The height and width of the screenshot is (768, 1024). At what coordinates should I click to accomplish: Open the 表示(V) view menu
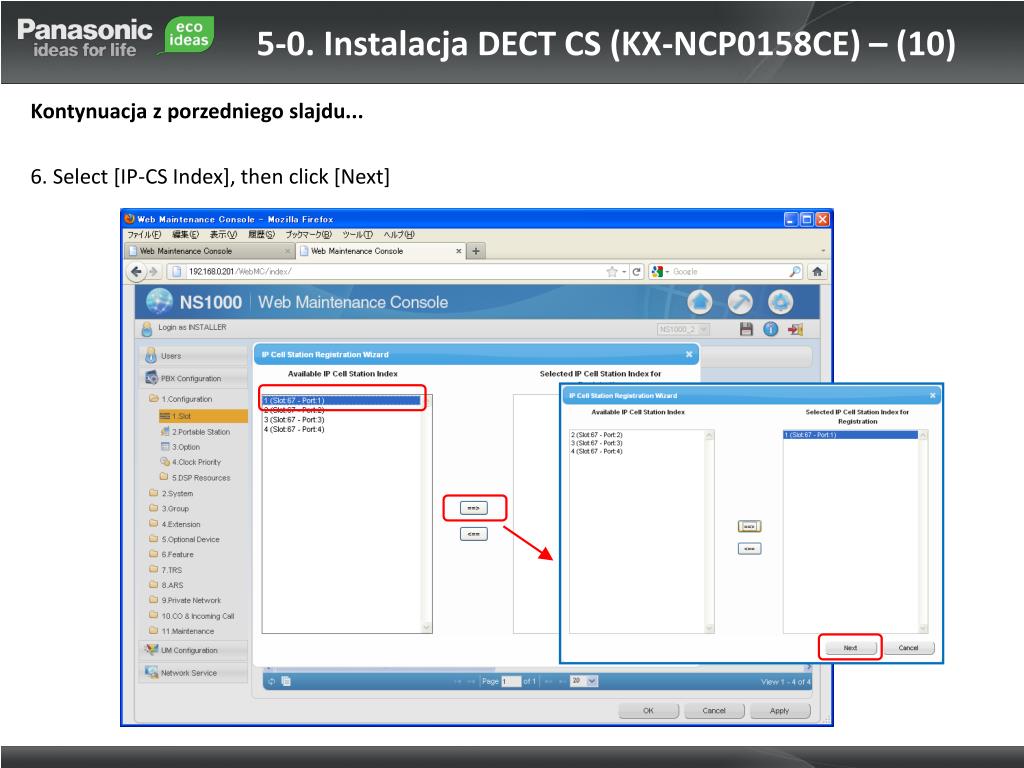(223, 234)
